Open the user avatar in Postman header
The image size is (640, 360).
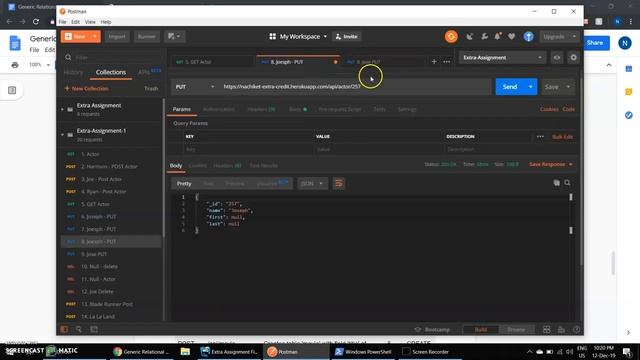(x=529, y=37)
